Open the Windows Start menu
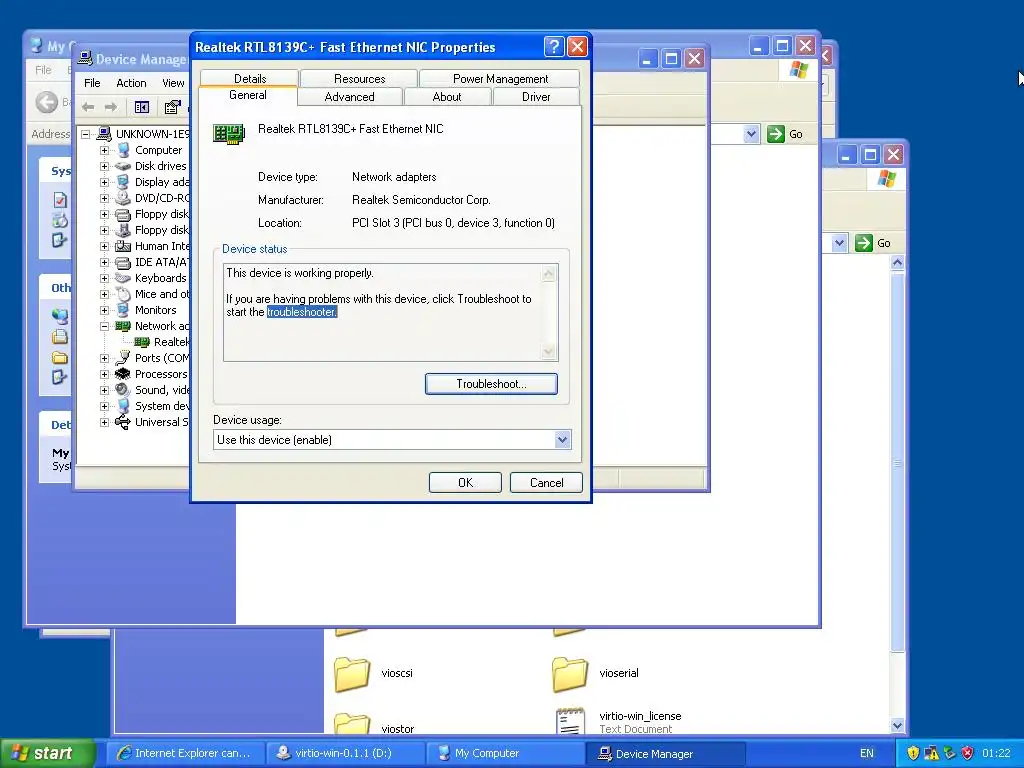 46,754
